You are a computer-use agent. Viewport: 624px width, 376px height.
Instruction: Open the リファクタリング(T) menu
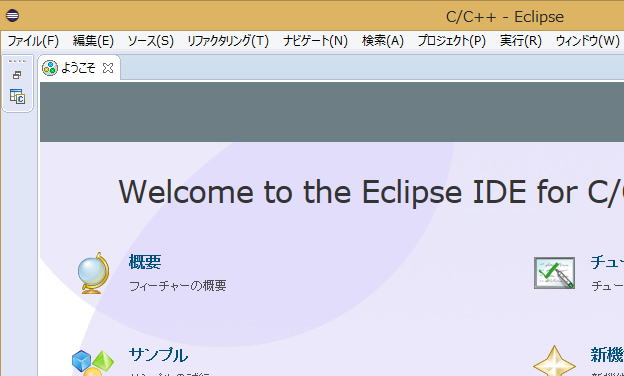pyautogui.click(x=228, y=41)
